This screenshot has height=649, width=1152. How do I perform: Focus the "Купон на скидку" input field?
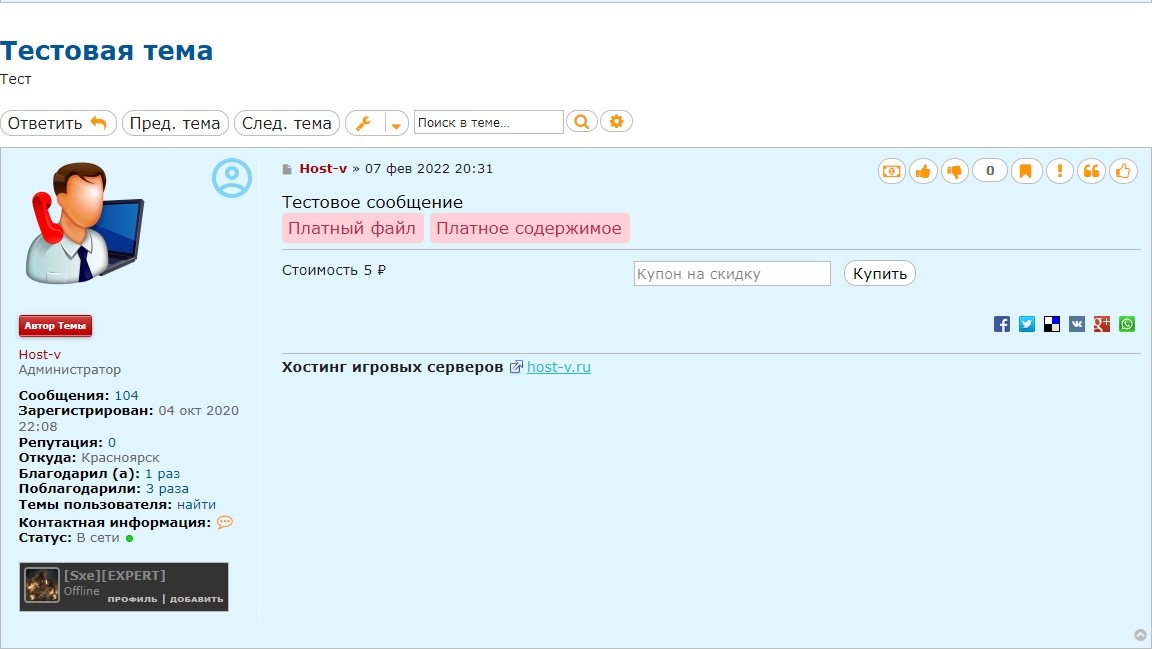coord(732,274)
